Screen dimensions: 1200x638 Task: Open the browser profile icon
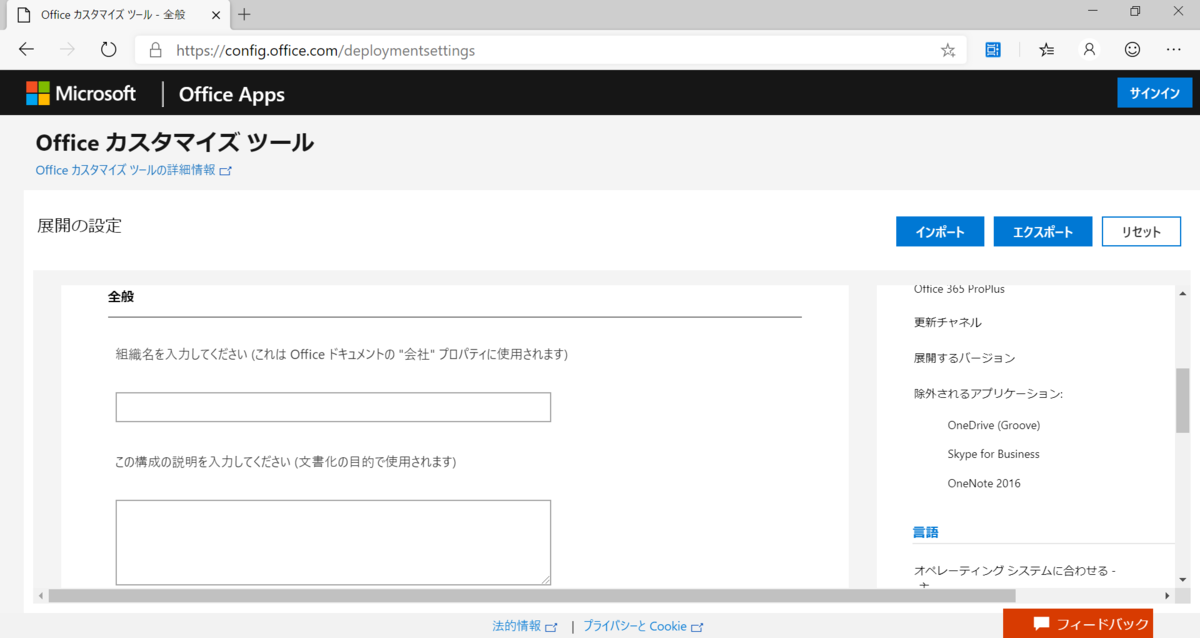[1089, 50]
